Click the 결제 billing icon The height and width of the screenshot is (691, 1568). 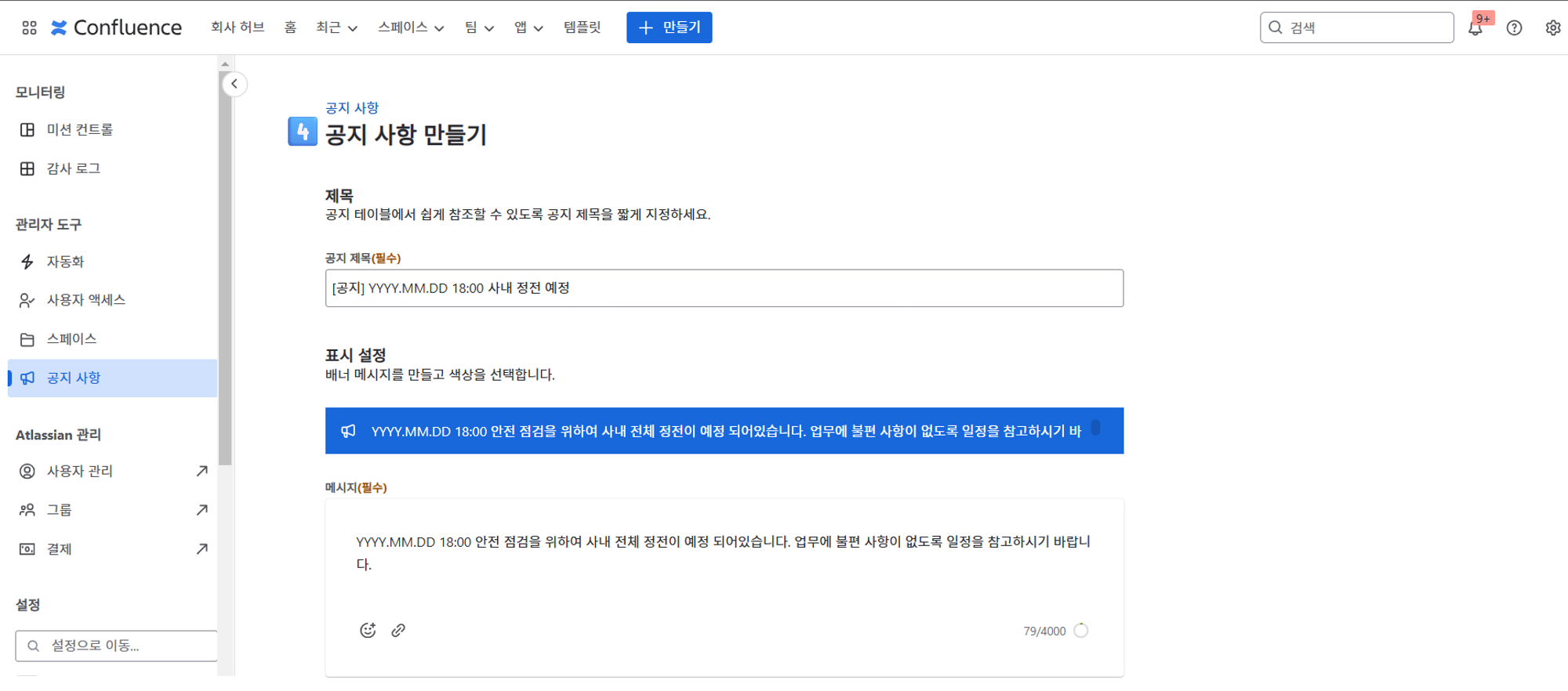point(27,549)
